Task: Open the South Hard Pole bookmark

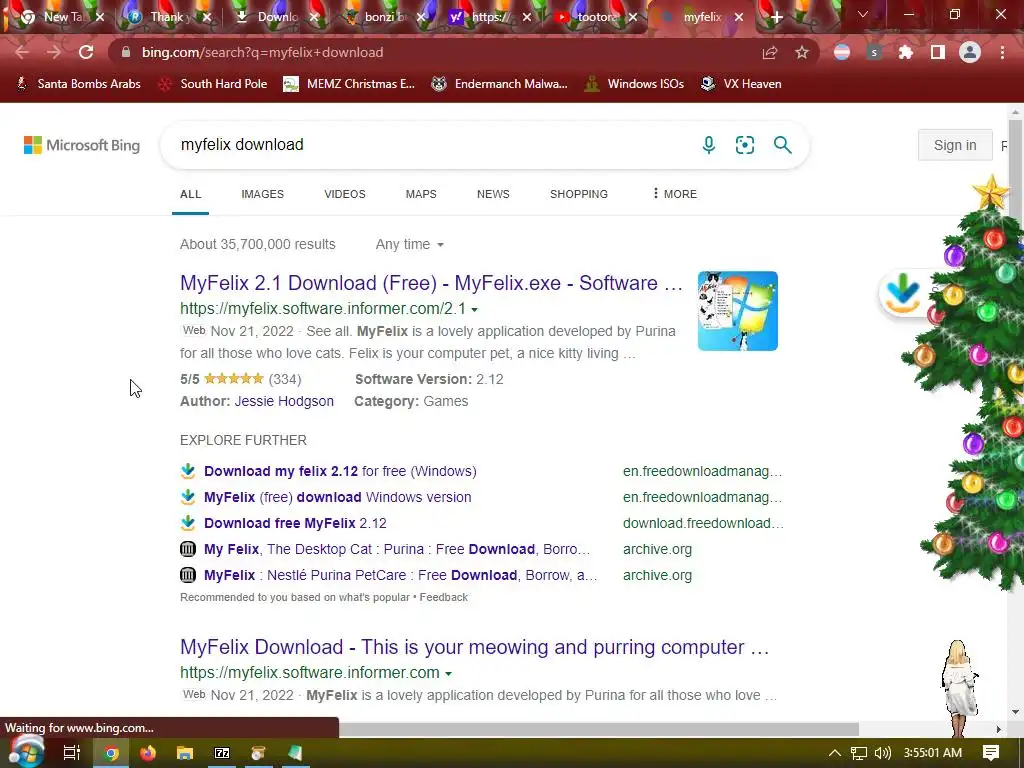Action: 213,84
